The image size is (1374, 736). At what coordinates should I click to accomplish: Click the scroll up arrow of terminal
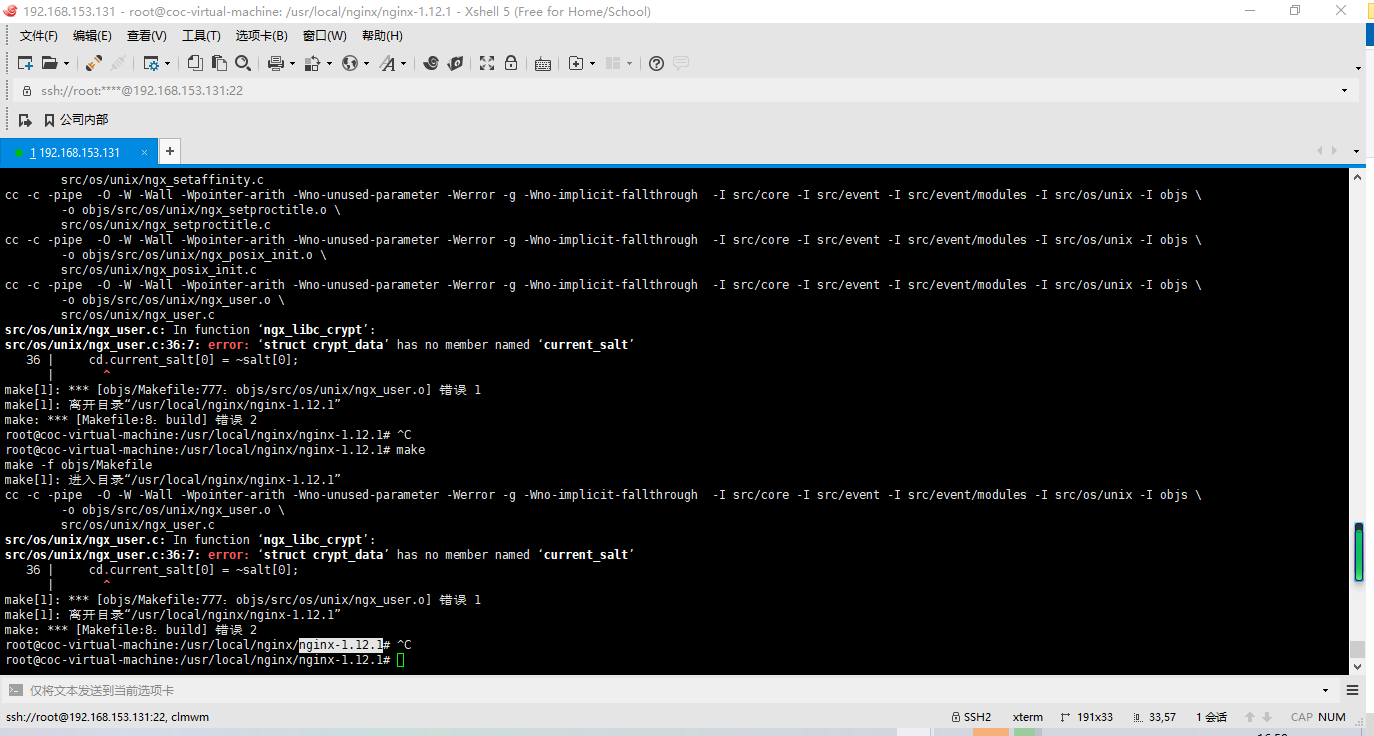pos(1358,176)
